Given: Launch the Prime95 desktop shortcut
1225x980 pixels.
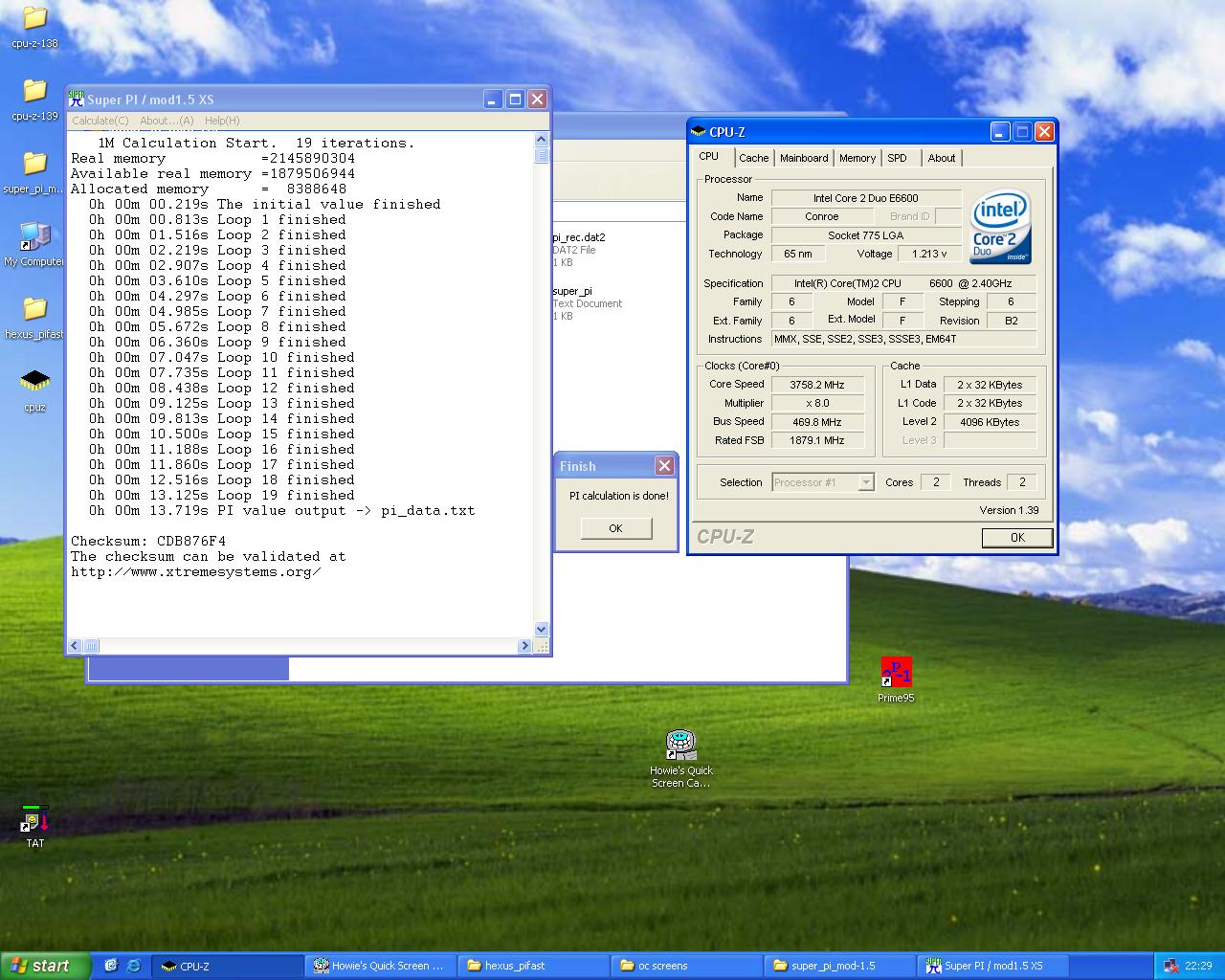Looking at the screenshot, I should pos(896,679).
